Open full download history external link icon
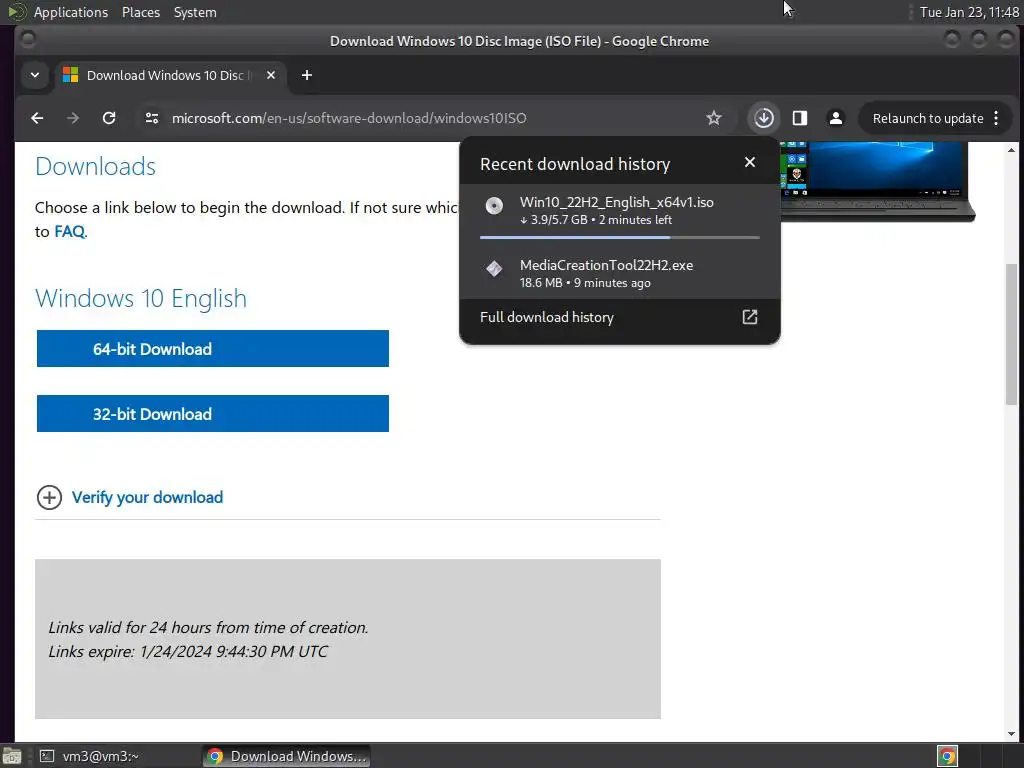The image size is (1024, 768). [750, 317]
